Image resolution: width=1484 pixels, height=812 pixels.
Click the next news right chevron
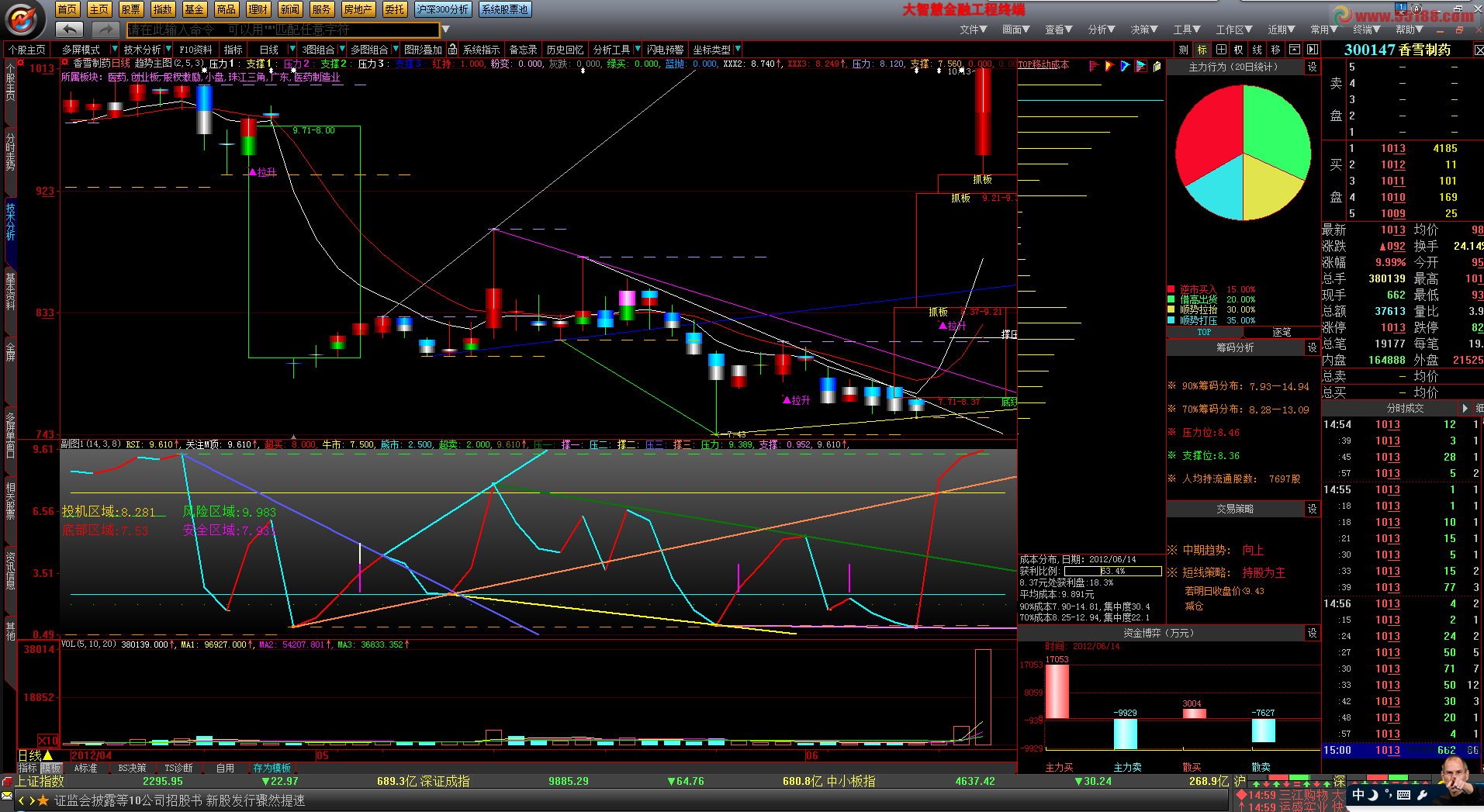pyautogui.click(x=32, y=800)
